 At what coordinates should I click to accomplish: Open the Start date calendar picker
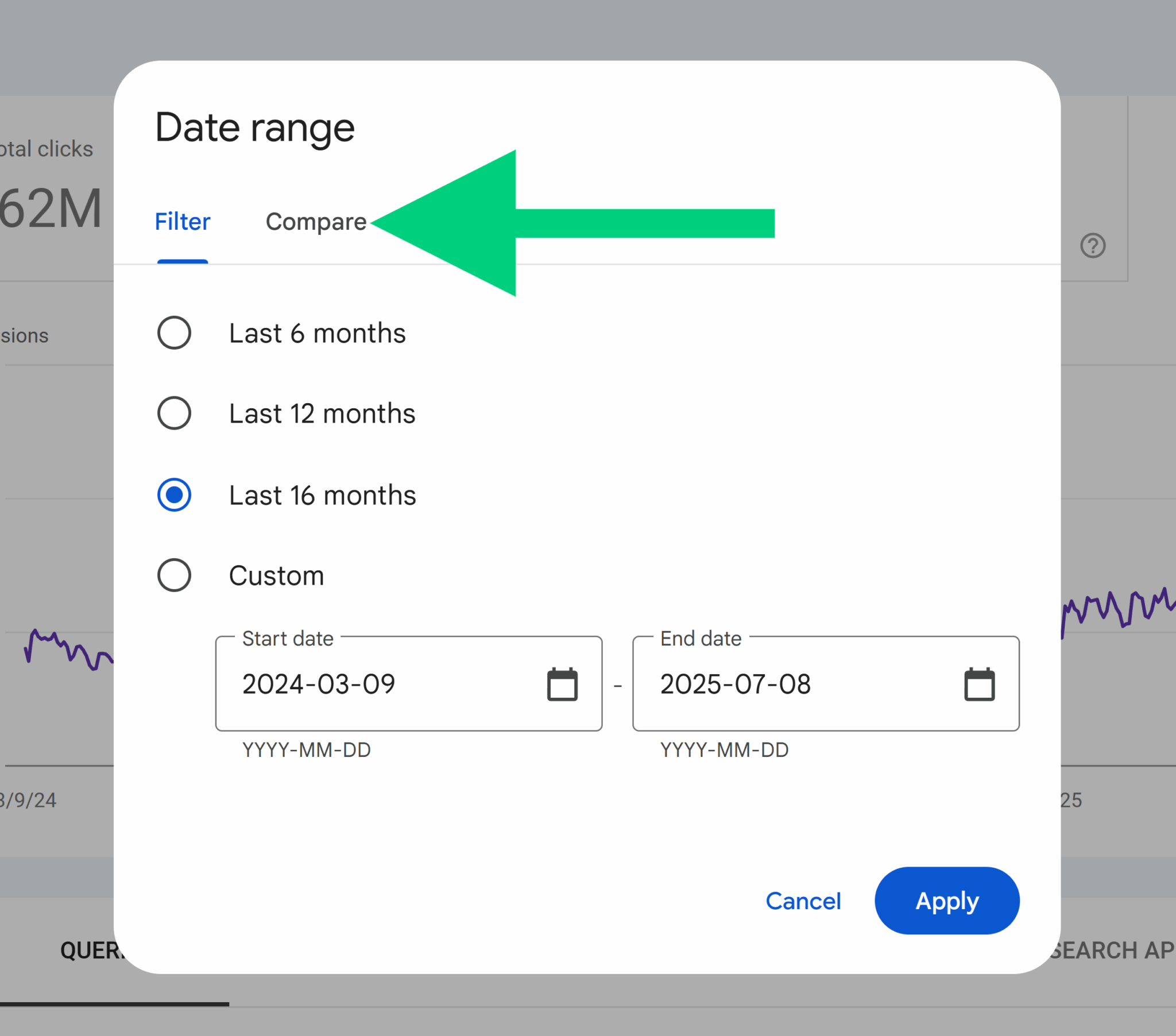click(562, 685)
